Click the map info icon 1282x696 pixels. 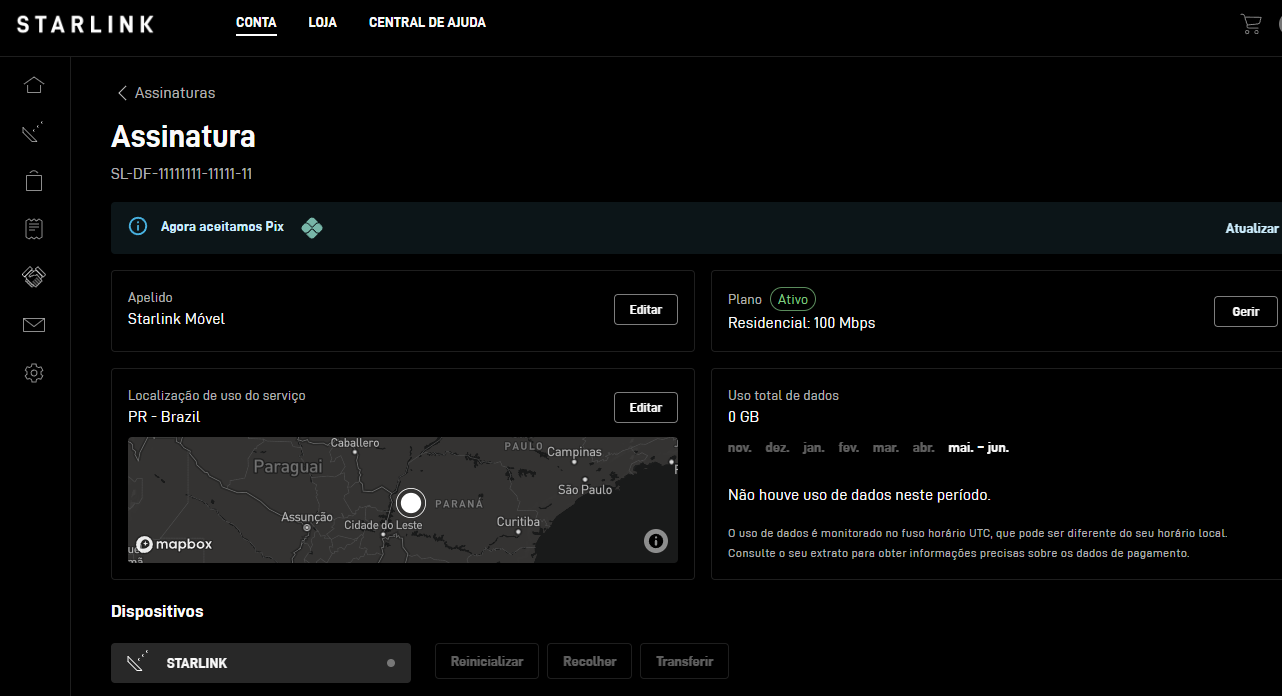point(656,541)
